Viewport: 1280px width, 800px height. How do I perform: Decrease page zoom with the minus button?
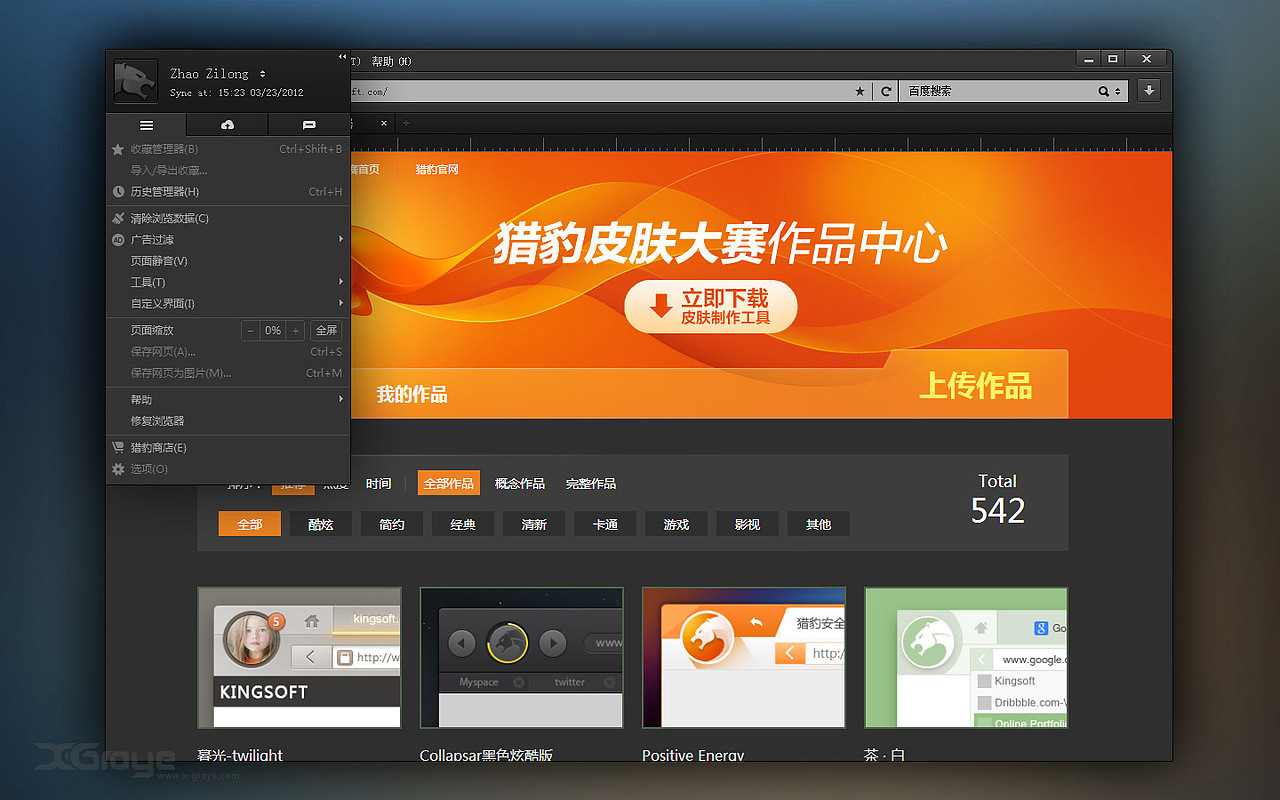pyautogui.click(x=250, y=330)
